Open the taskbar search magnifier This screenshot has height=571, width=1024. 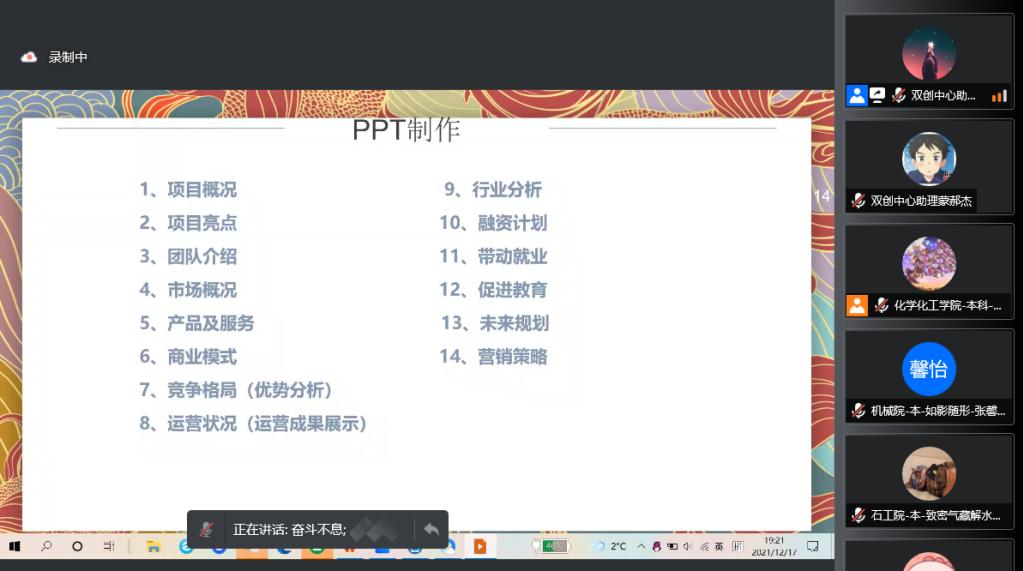click(46, 547)
